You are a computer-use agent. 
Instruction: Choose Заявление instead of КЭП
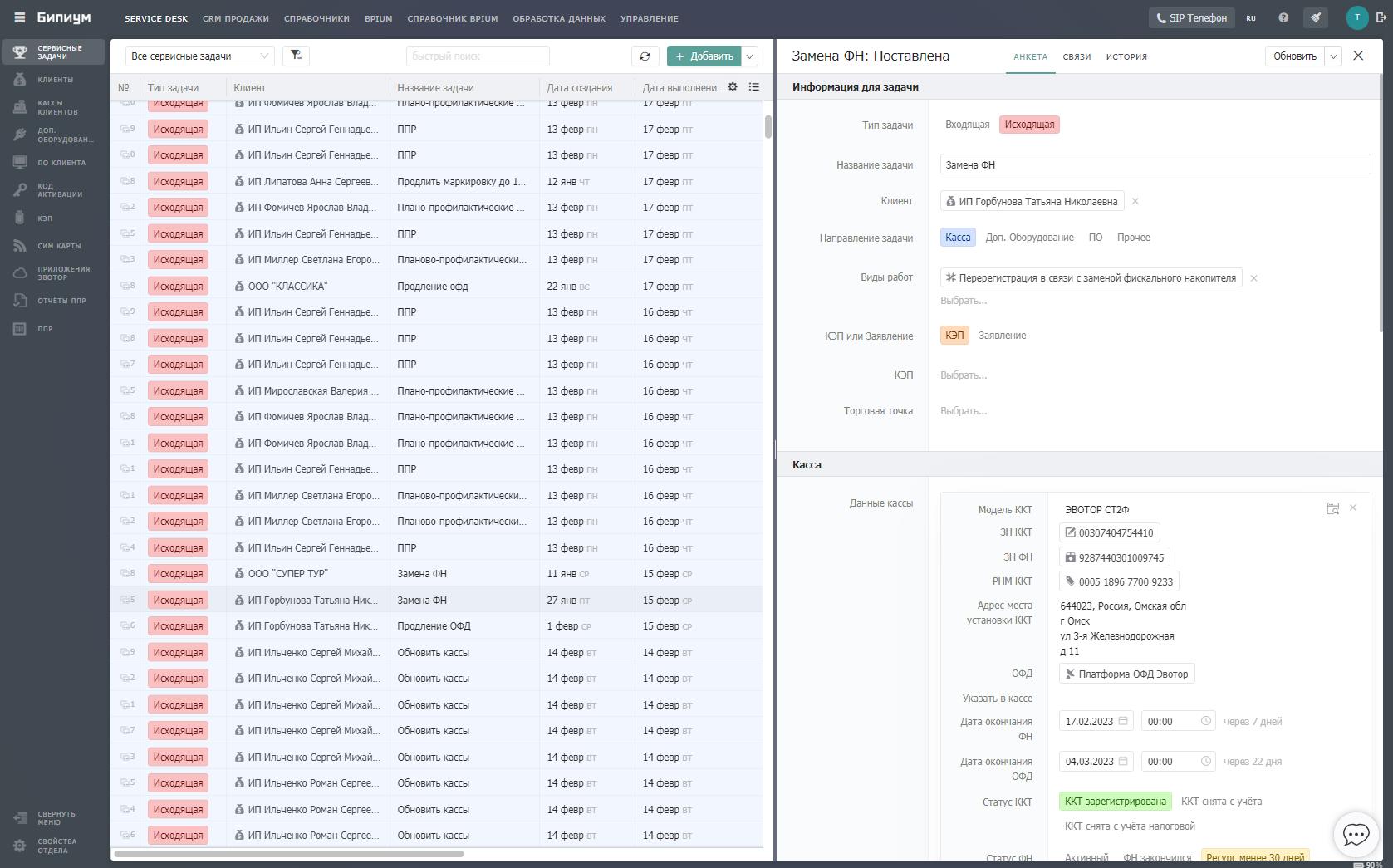(x=1002, y=336)
